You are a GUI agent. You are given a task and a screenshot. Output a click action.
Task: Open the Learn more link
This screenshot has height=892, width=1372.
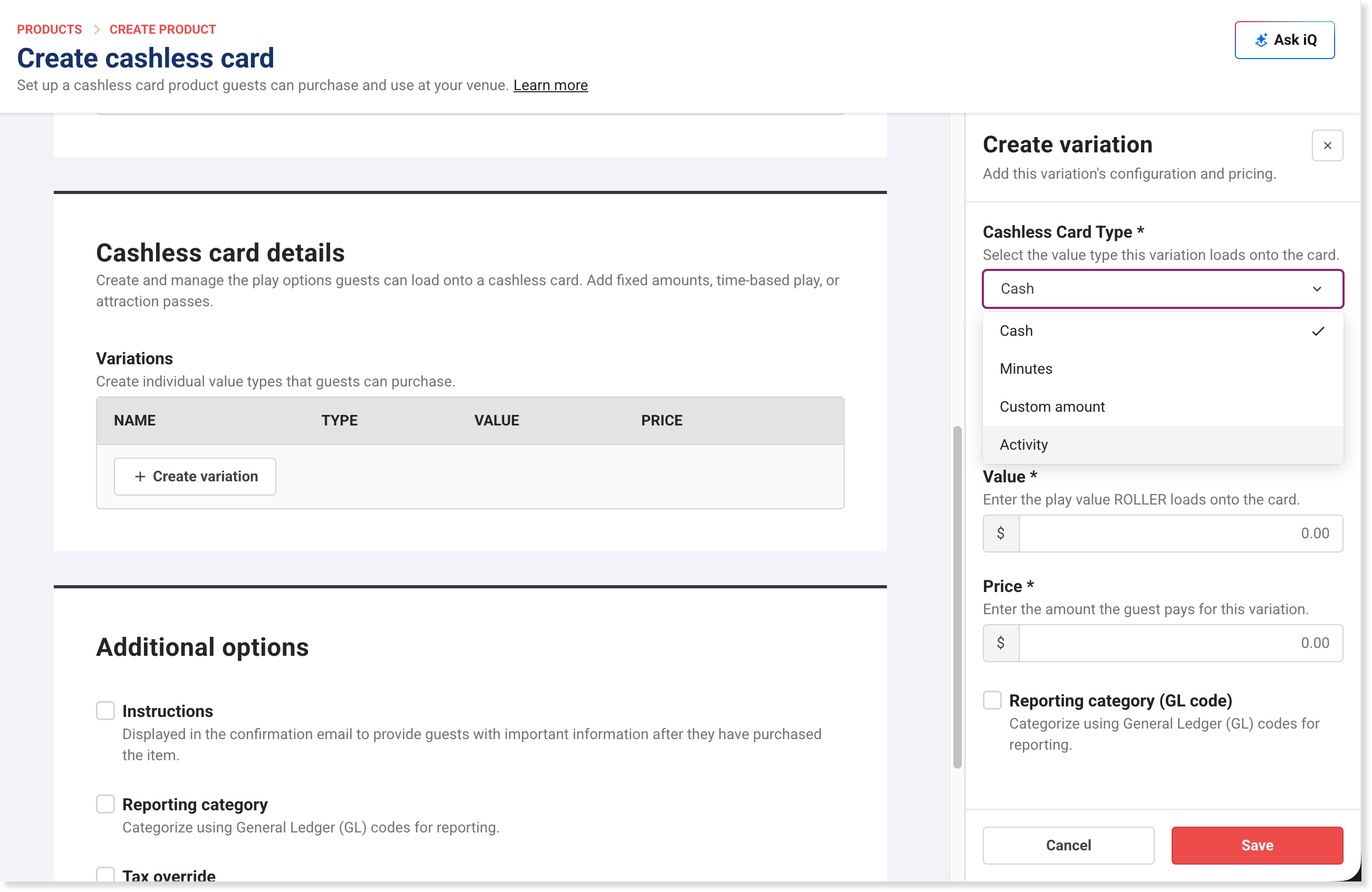click(x=550, y=85)
